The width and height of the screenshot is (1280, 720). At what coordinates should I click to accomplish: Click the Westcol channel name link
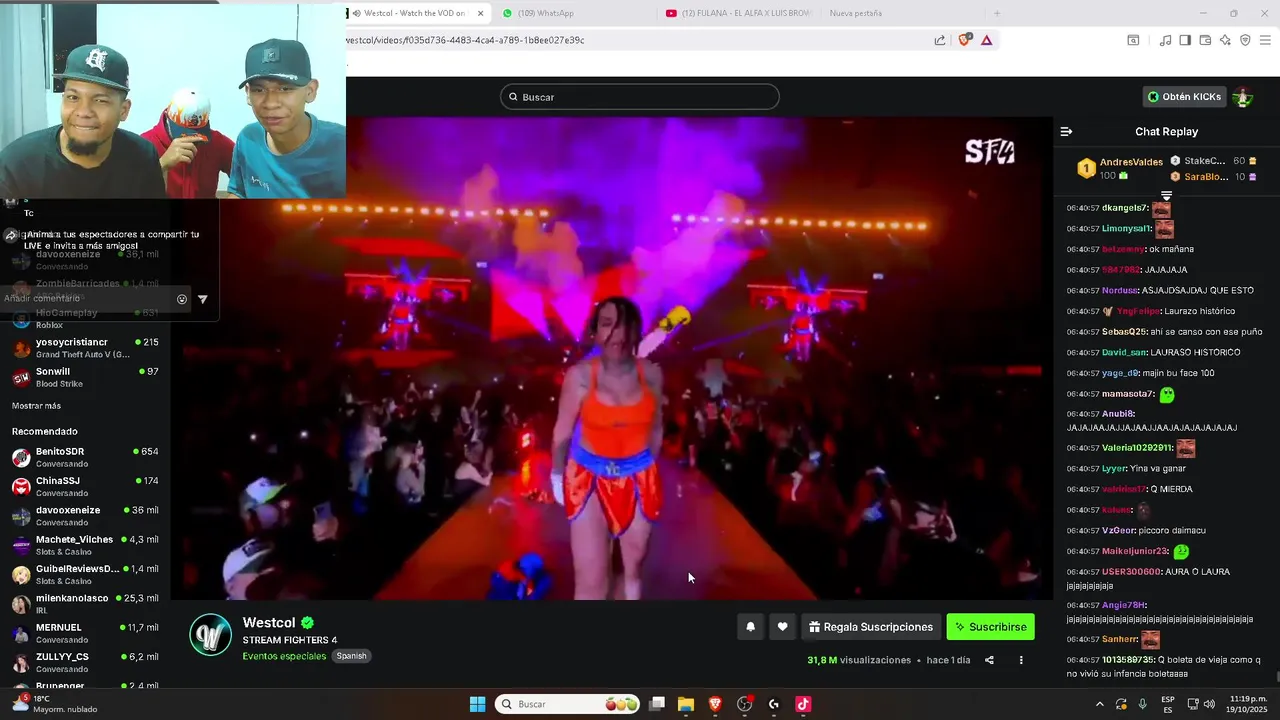pos(271,623)
